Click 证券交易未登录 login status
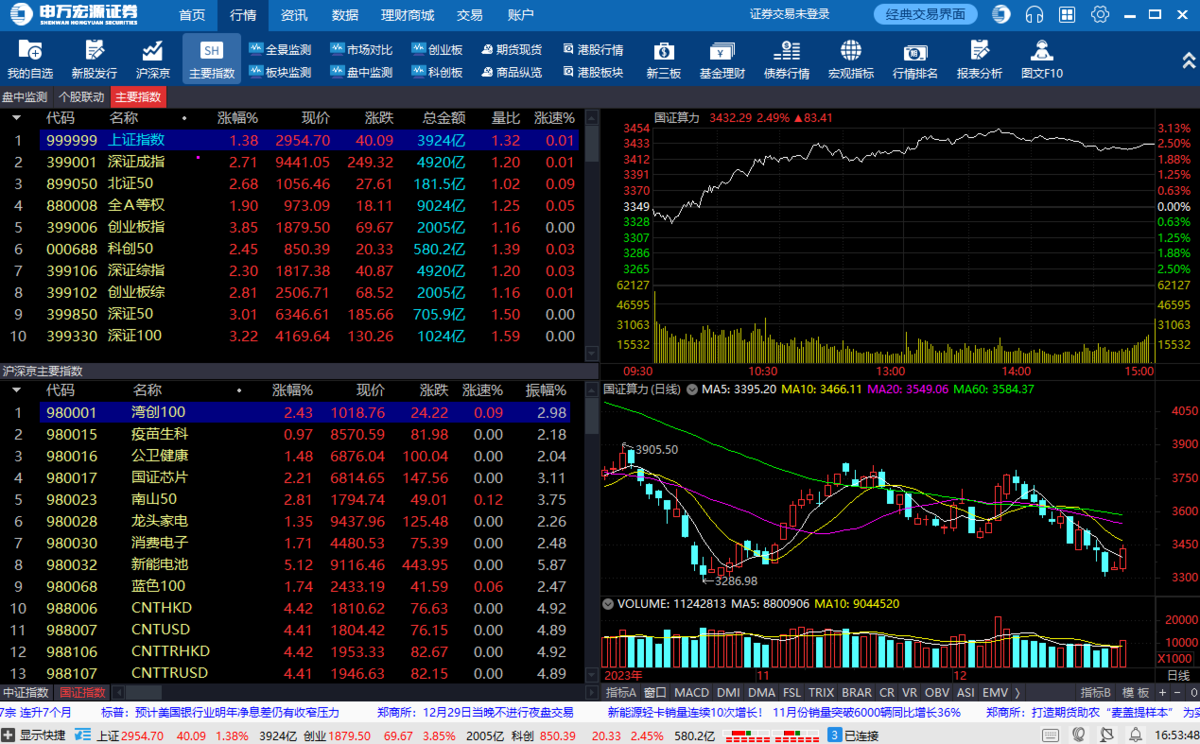 click(790, 14)
